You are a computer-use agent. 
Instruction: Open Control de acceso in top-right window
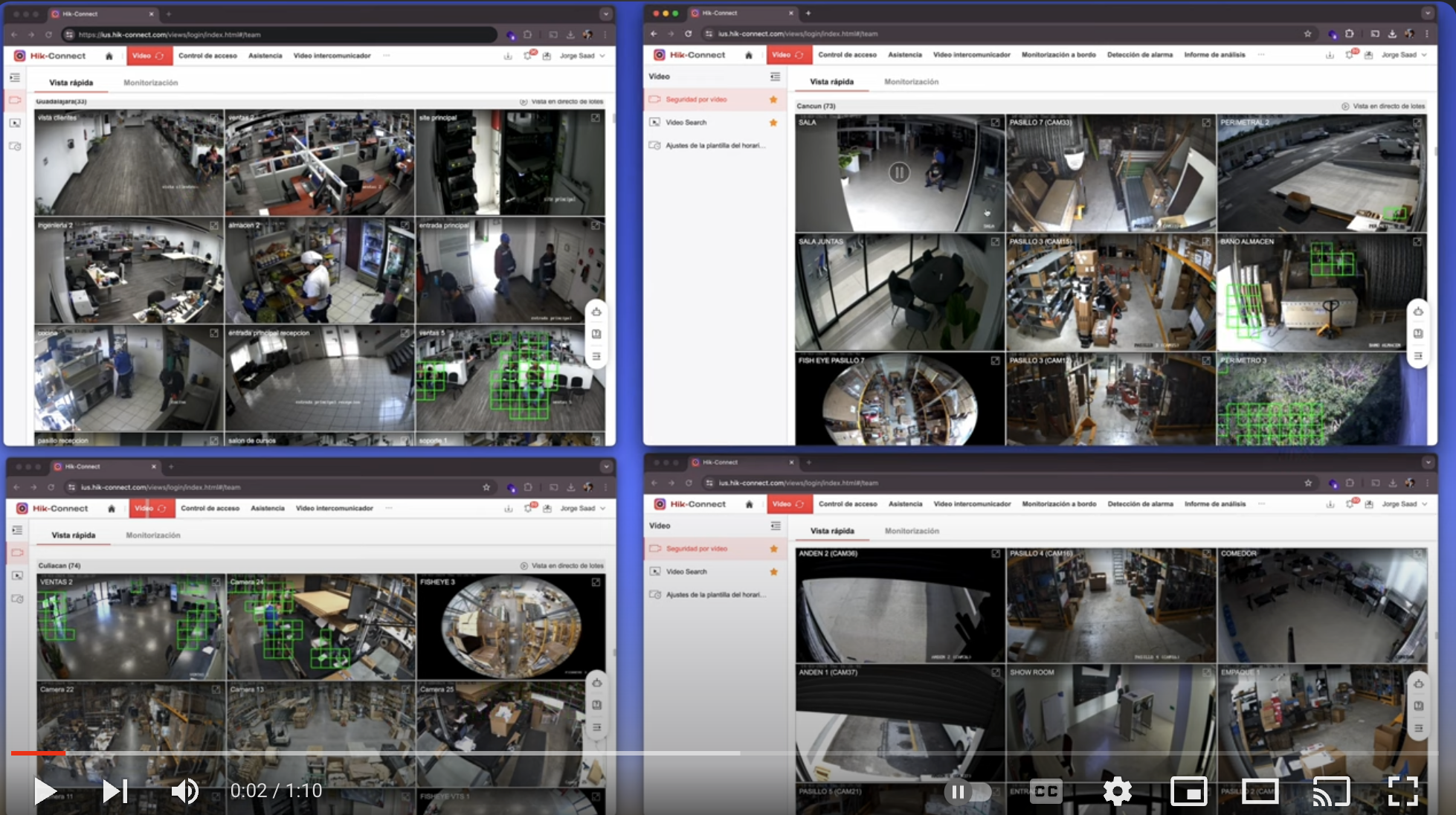click(x=847, y=55)
